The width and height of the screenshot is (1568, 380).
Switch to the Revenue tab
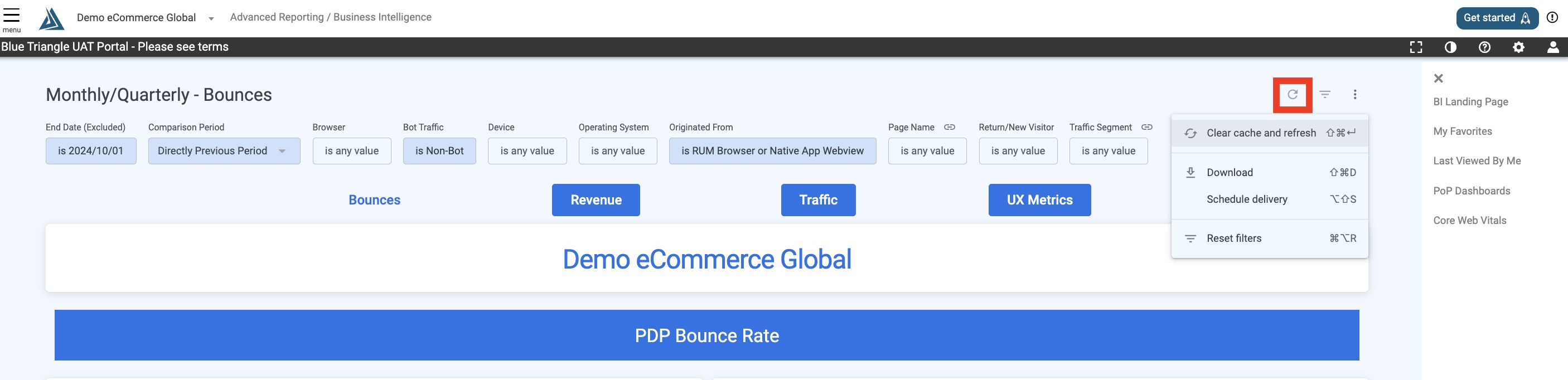[x=596, y=200]
